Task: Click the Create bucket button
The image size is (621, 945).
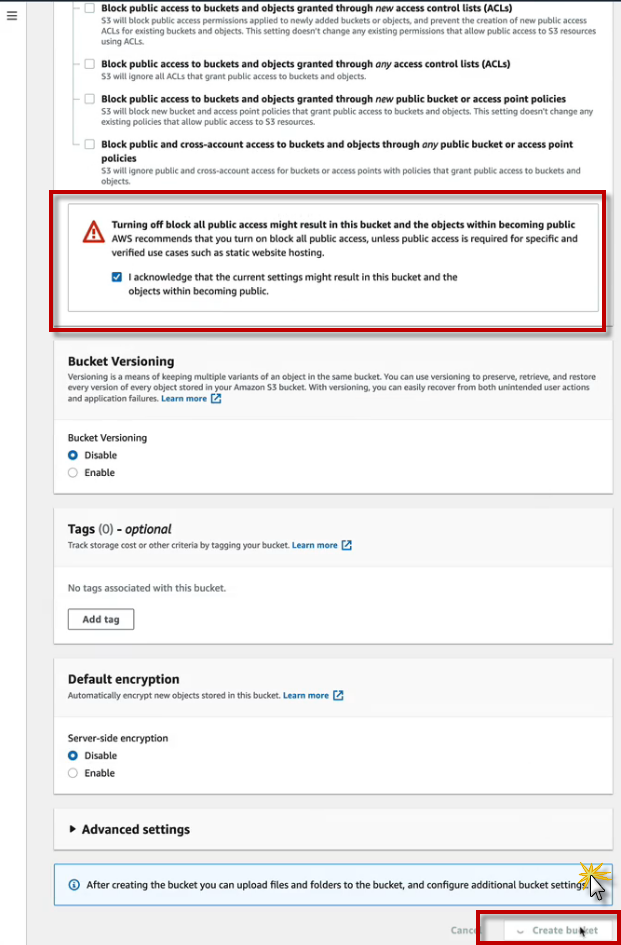Action: coord(556,930)
